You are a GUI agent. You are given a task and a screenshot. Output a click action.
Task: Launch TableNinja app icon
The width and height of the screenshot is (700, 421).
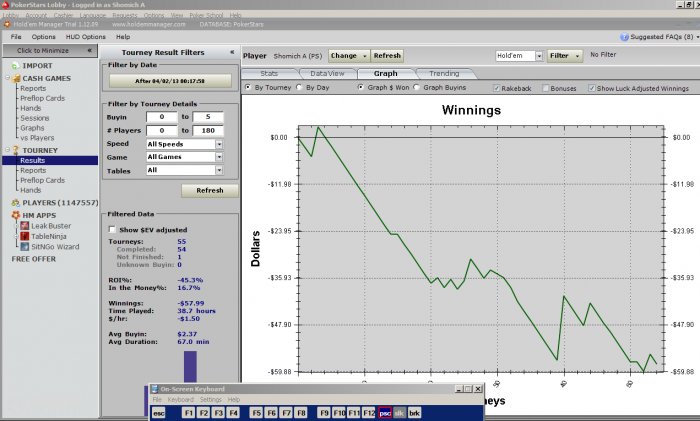[x=23, y=236]
